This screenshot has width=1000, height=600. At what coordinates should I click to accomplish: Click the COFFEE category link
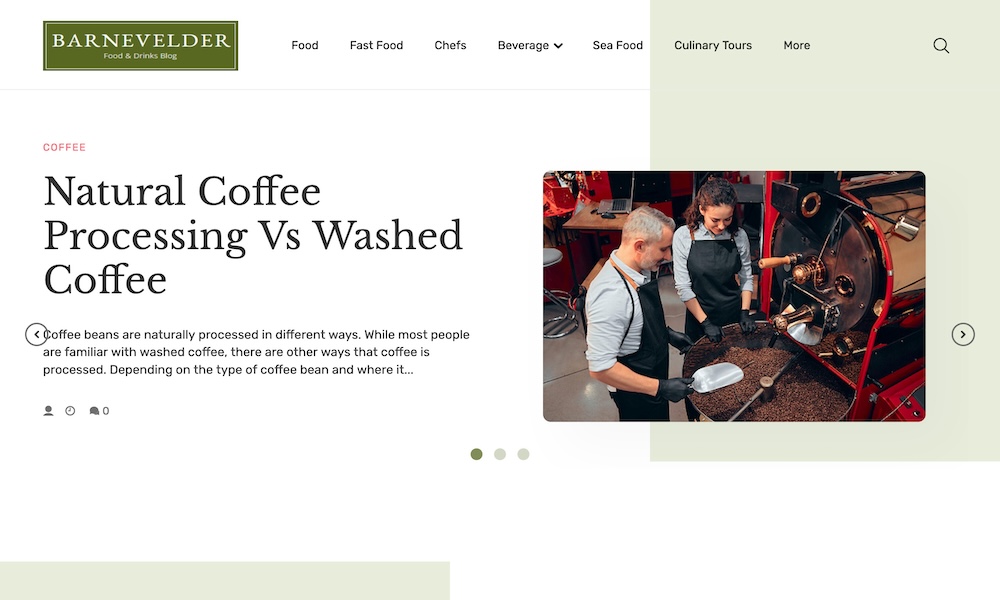click(x=64, y=147)
